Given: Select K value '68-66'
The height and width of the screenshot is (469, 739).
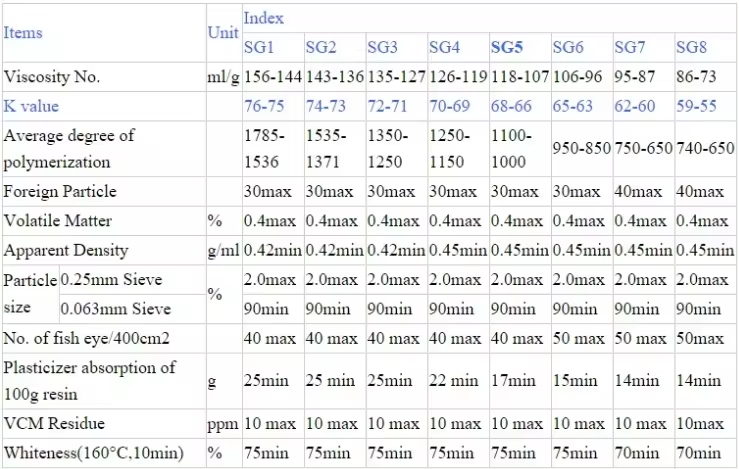Looking at the screenshot, I should coord(511,106).
